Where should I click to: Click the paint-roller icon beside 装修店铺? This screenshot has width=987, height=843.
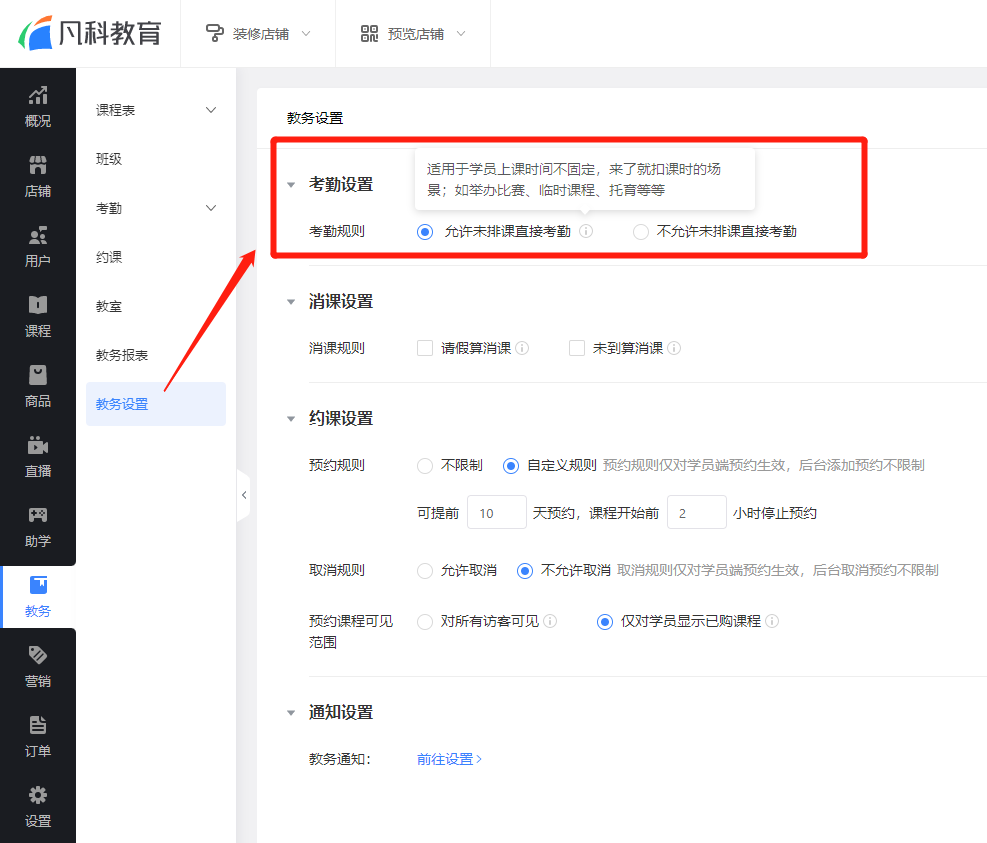(x=215, y=33)
